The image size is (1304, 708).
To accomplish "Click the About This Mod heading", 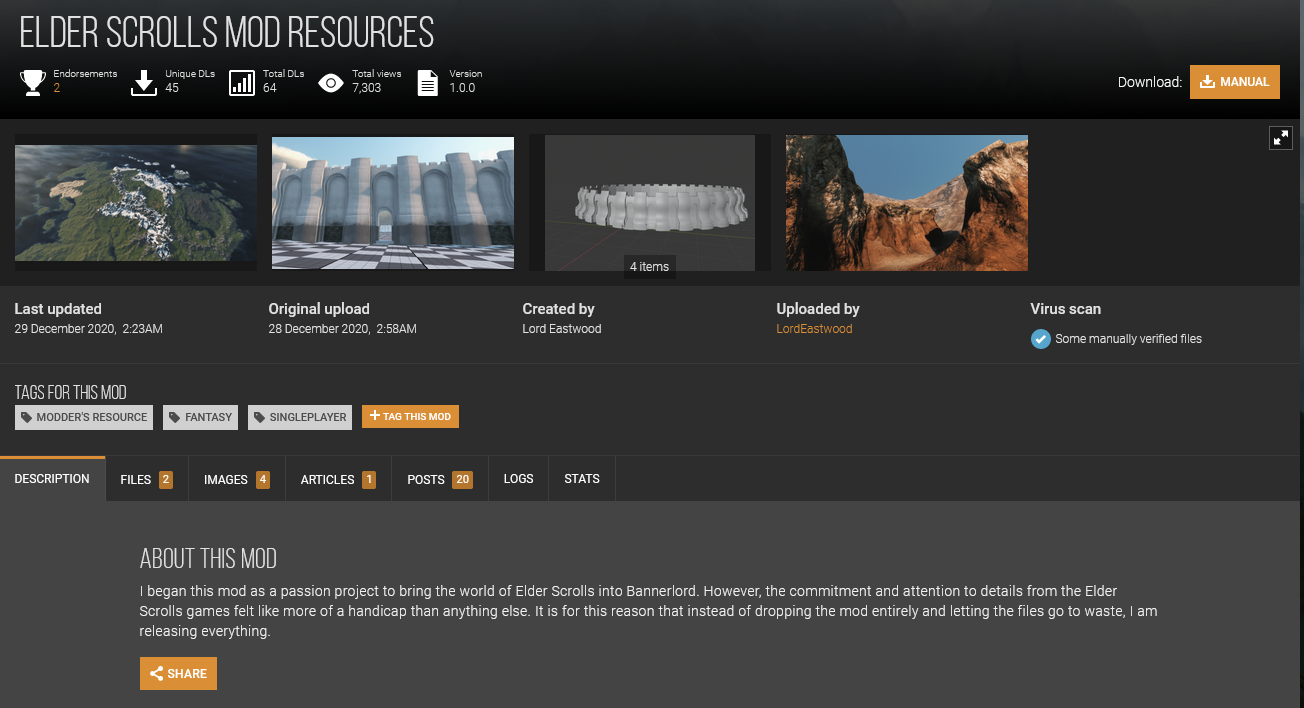I will tap(208, 558).
